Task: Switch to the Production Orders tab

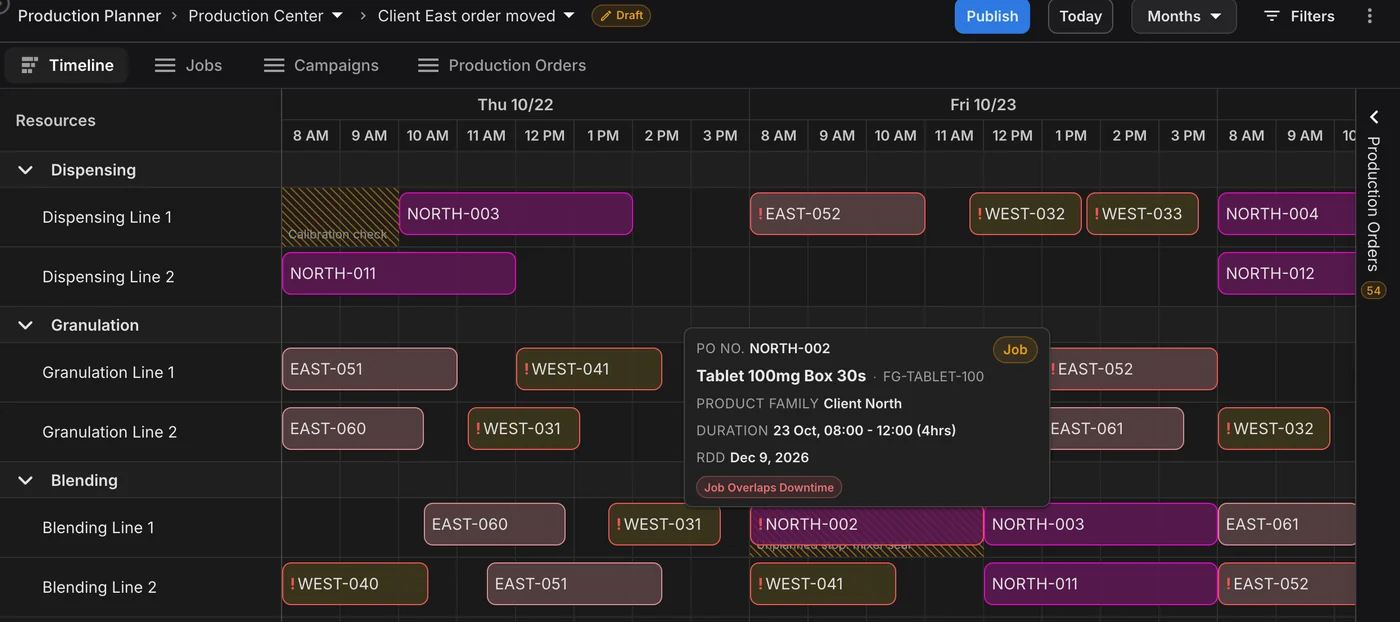Action: (x=502, y=65)
